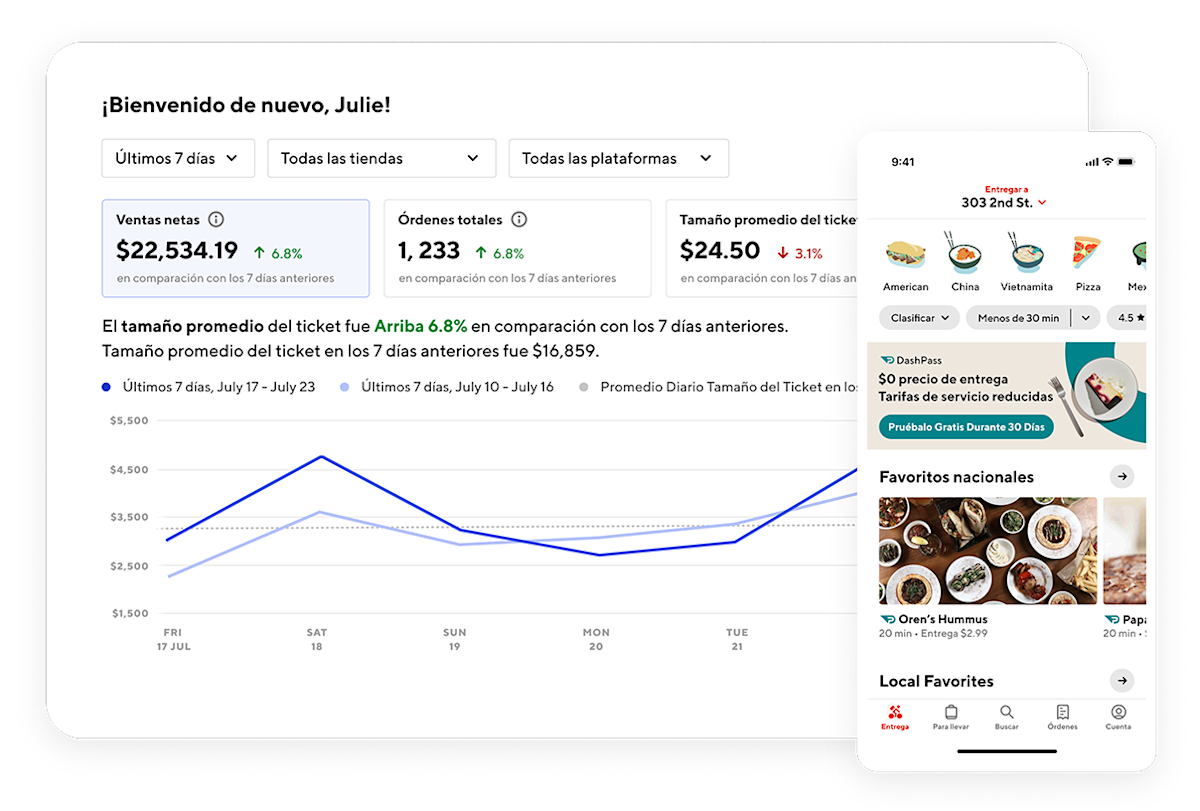Toggle the 4.5 star rating filter
Screen dimensions: 1200x811
[x=1128, y=318]
